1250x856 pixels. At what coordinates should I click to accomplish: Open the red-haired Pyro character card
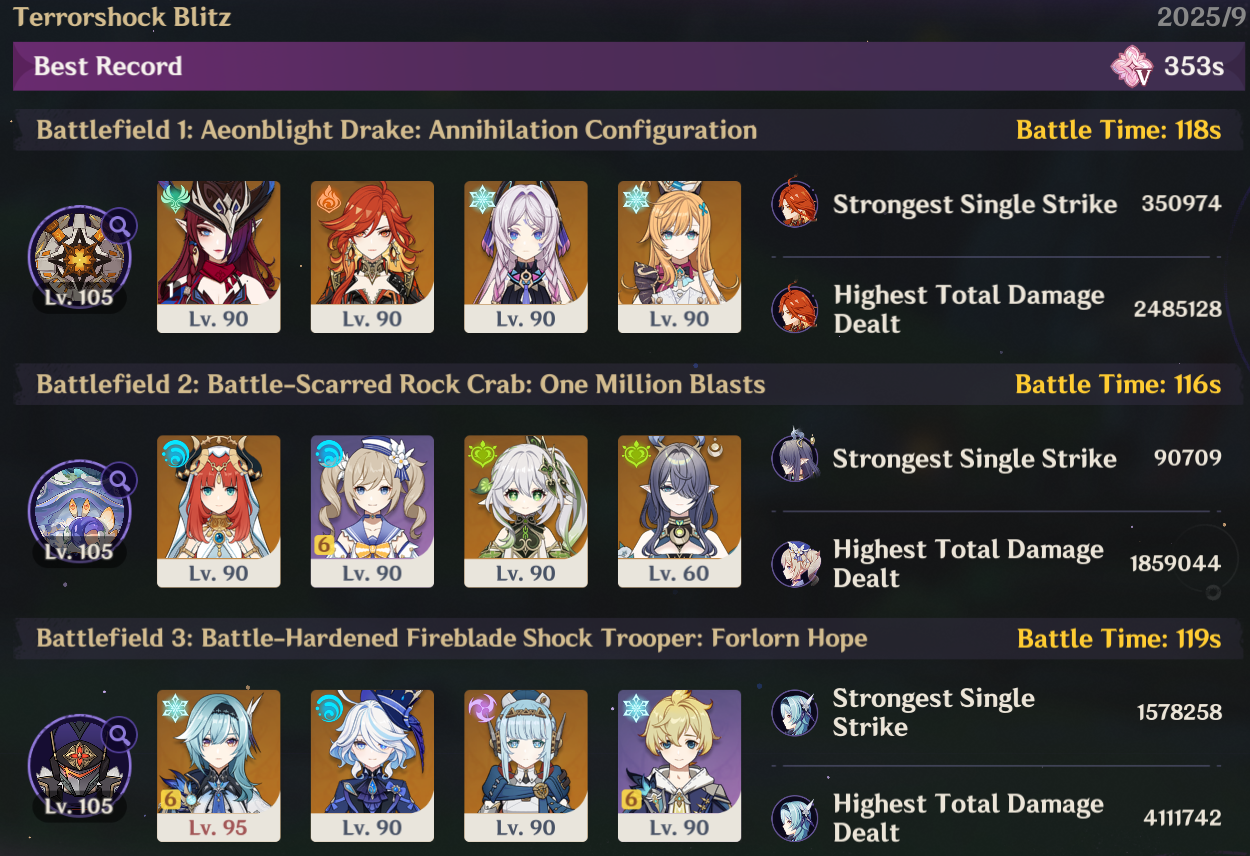372,257
